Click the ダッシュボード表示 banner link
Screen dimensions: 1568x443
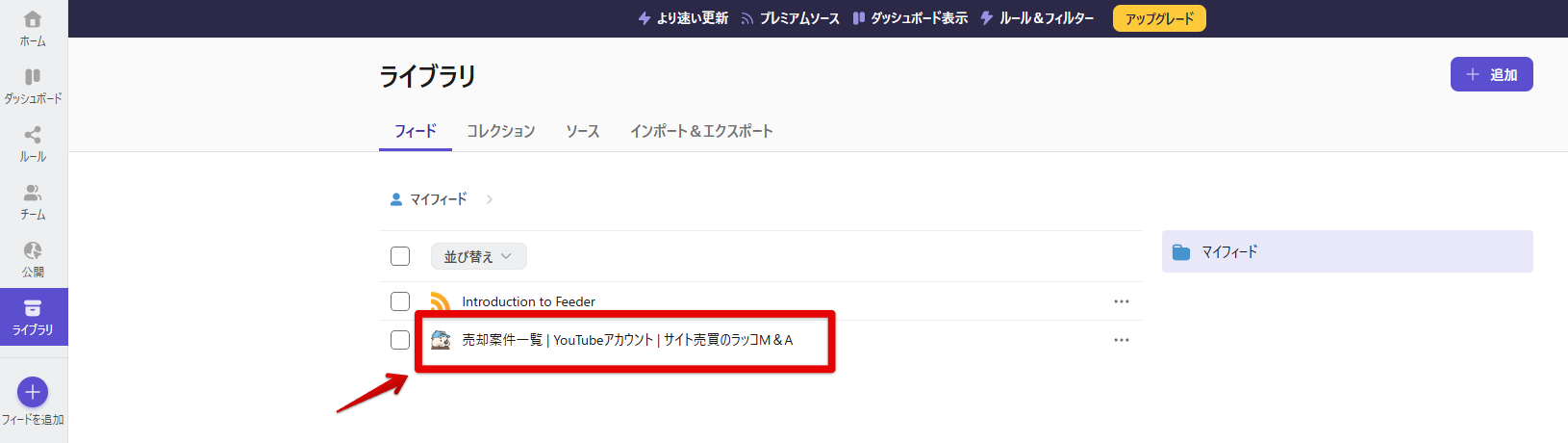[x=910, y=18]
